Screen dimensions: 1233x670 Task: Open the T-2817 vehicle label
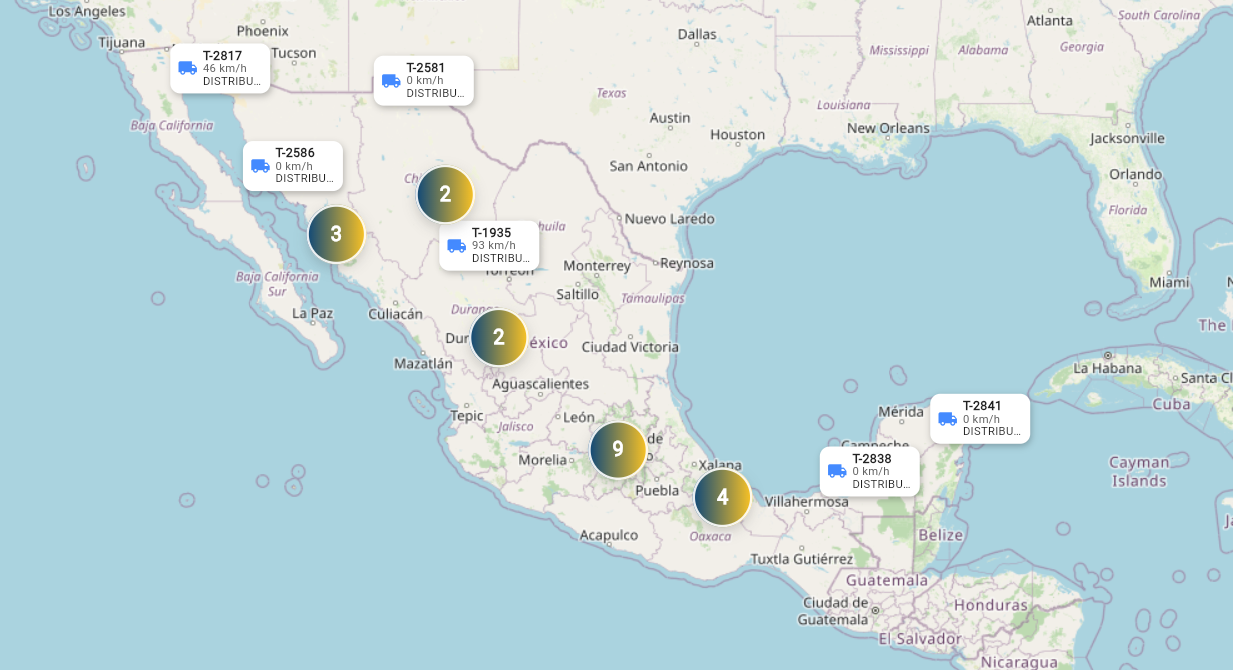pyautogui.click(x=222, y=55)
